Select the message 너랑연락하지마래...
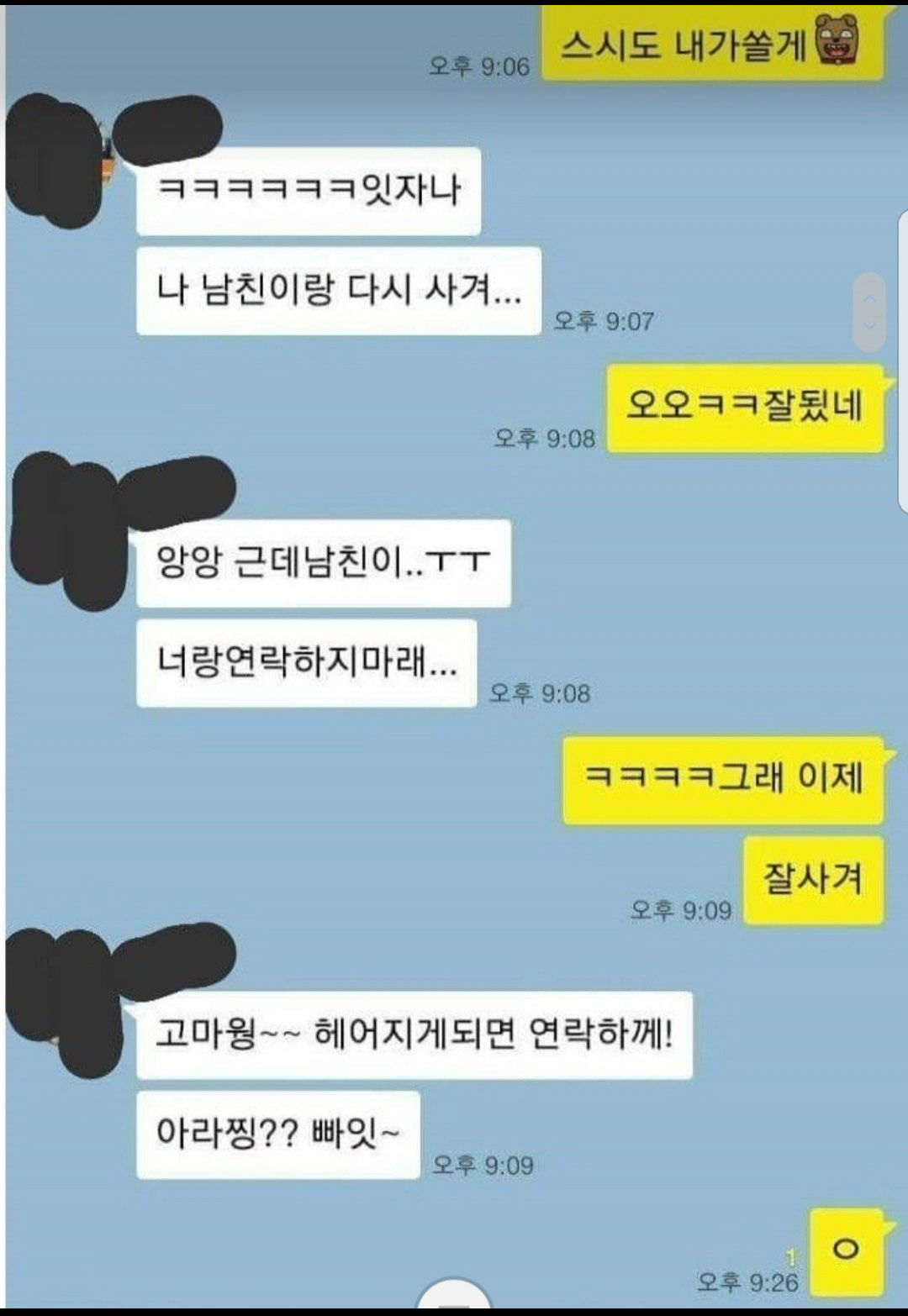Viewport: 908px width, 1316px height. 307,663
